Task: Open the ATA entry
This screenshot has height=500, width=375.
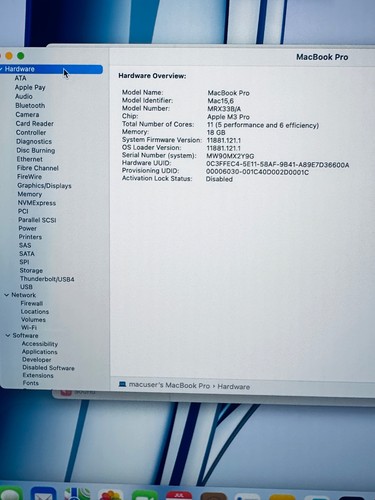Action: pos(20,78)
